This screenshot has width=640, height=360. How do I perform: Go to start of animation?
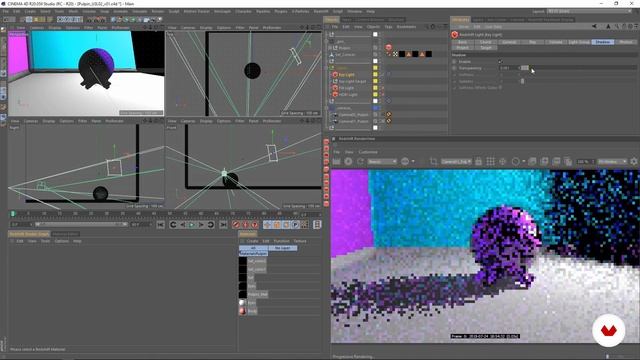[160, 225]
